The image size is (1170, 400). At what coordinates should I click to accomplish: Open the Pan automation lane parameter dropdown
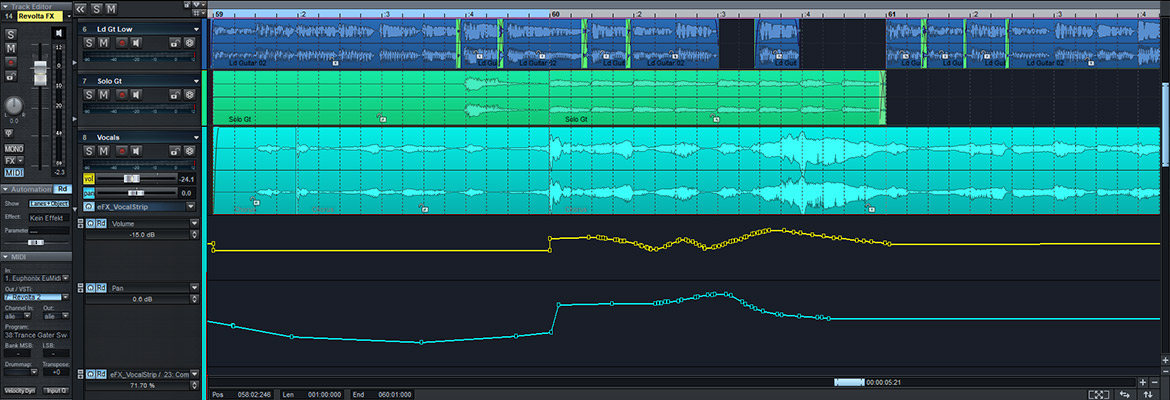(x=194, y=287)
